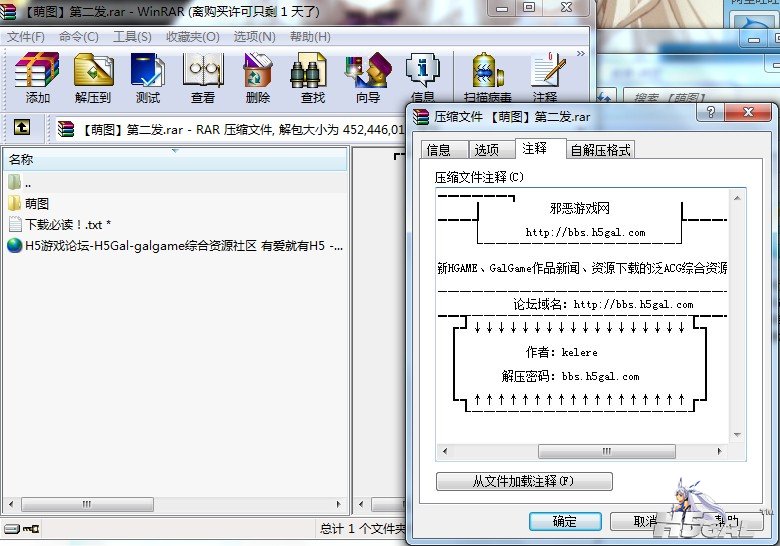Switch to the 自解压格式 tab
780x546 pixels.
point(600,150)
